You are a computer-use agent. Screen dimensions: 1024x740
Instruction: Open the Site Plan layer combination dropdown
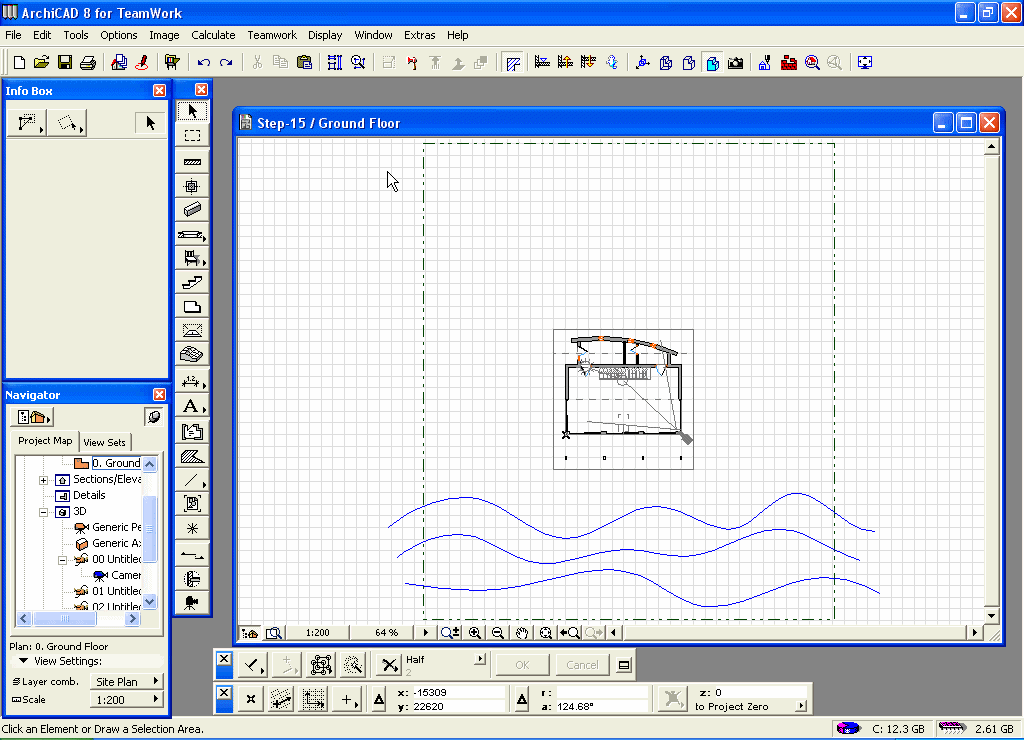[x=126, y=681]
